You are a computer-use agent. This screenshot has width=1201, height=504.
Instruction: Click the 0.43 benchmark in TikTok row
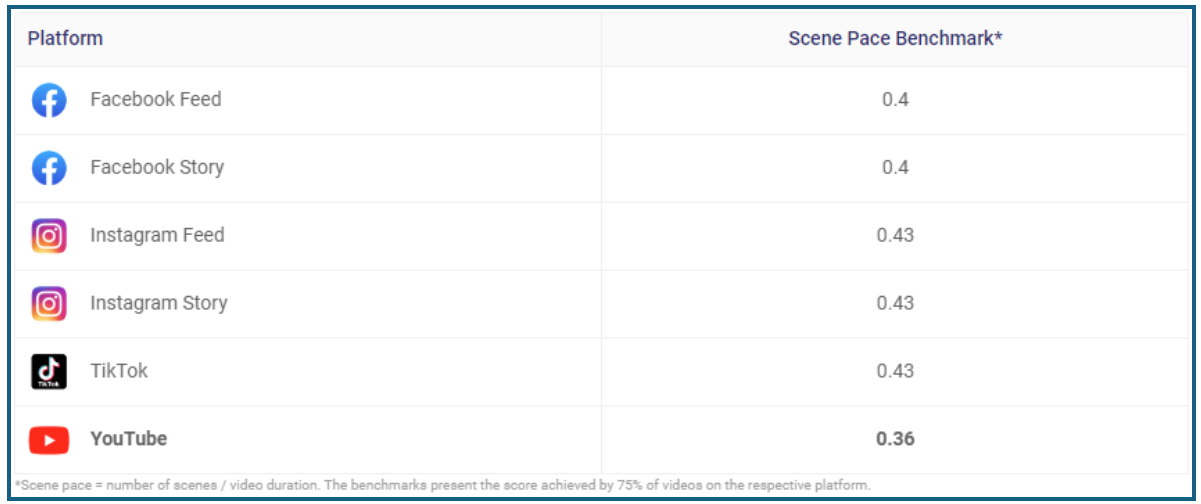895,371
